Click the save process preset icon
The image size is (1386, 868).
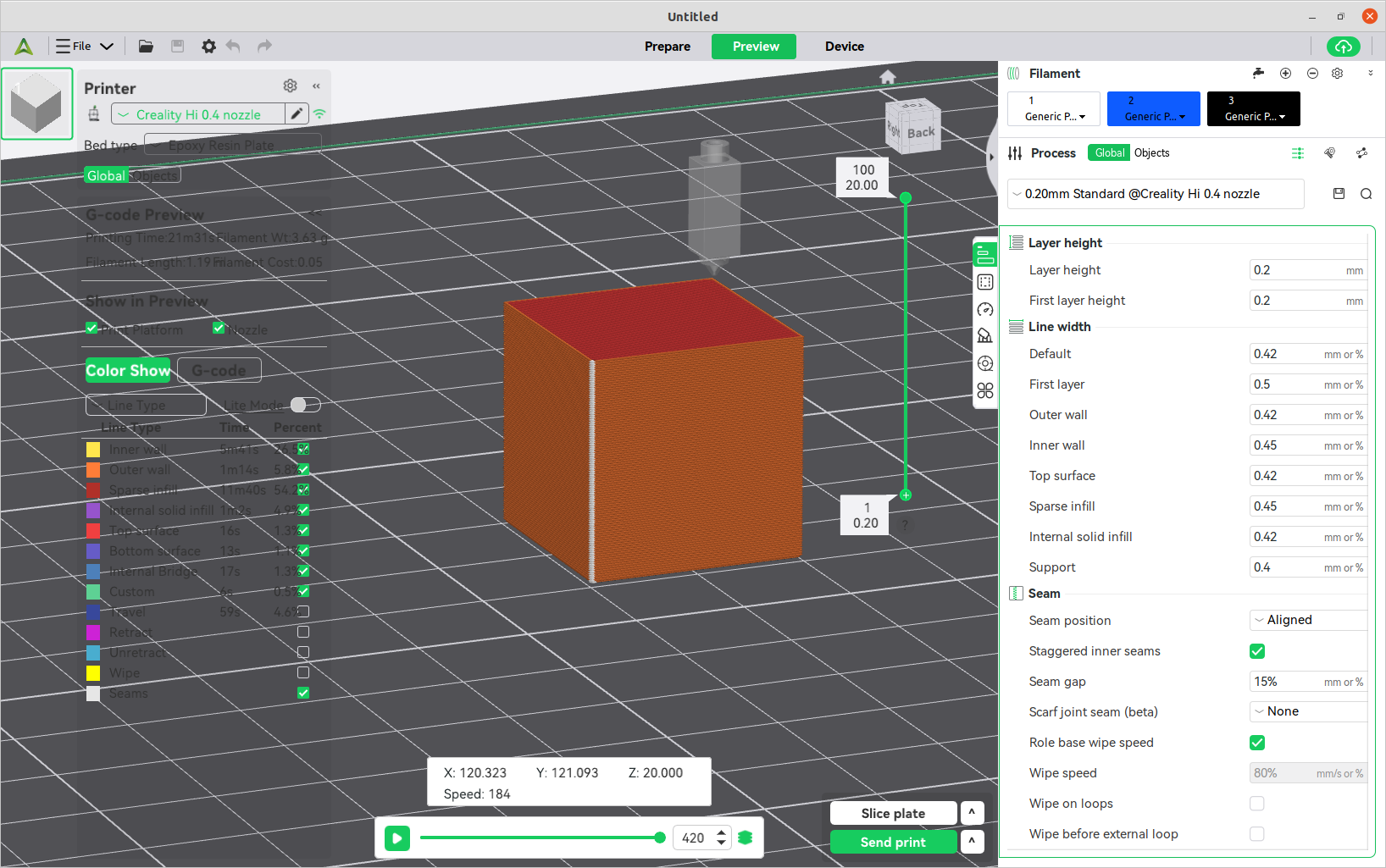pyautogui.click(x=1339, y=194)
